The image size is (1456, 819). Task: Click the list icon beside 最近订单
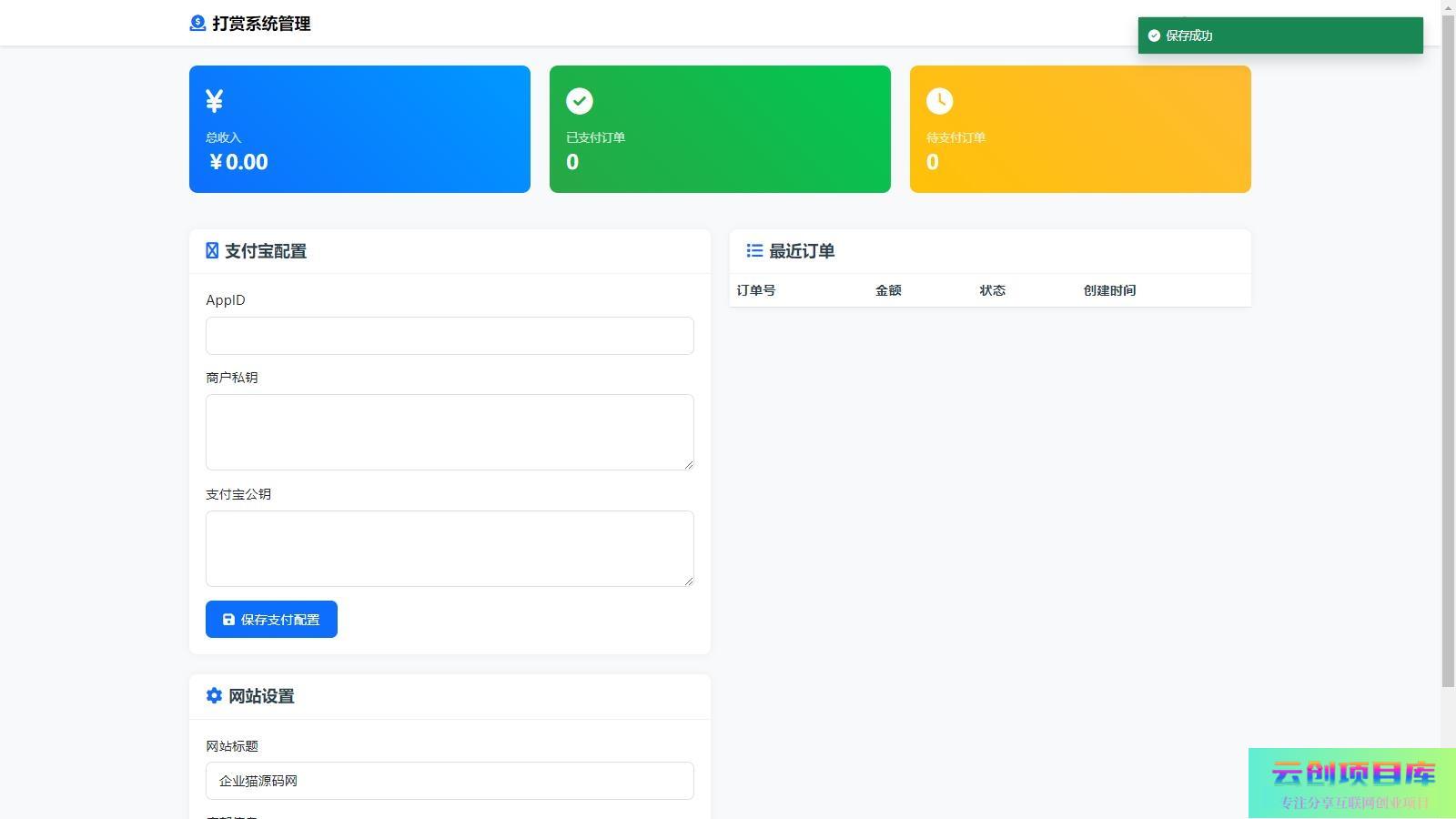pos(754,251)
